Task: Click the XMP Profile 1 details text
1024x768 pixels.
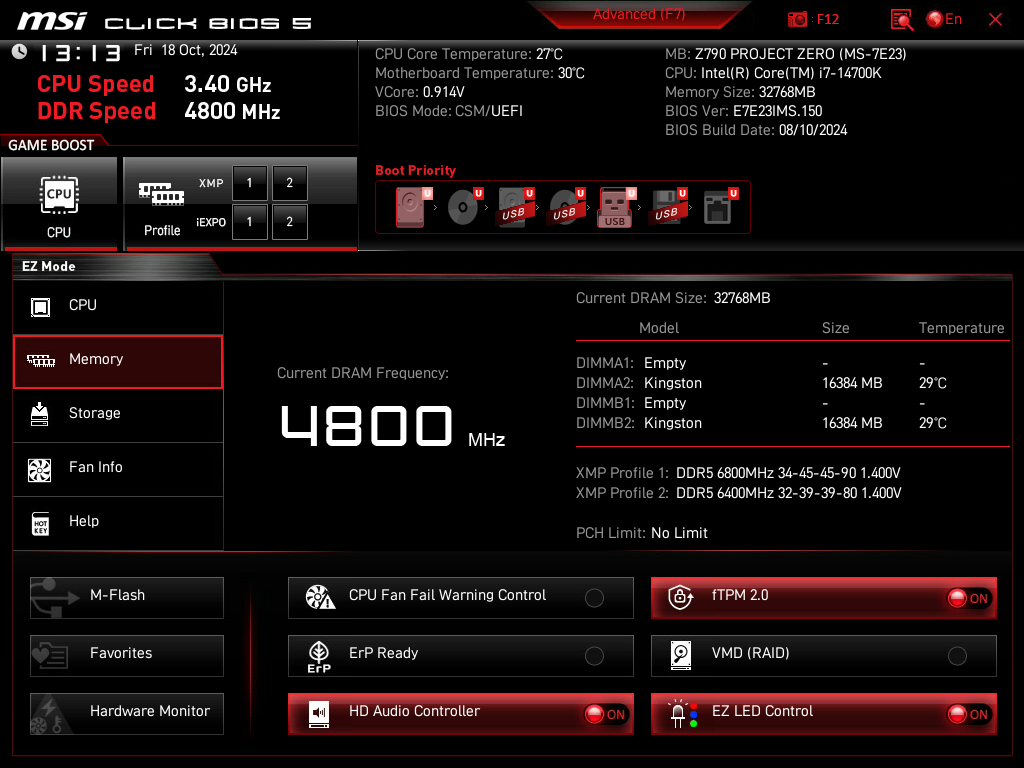Action: point(788,473)
